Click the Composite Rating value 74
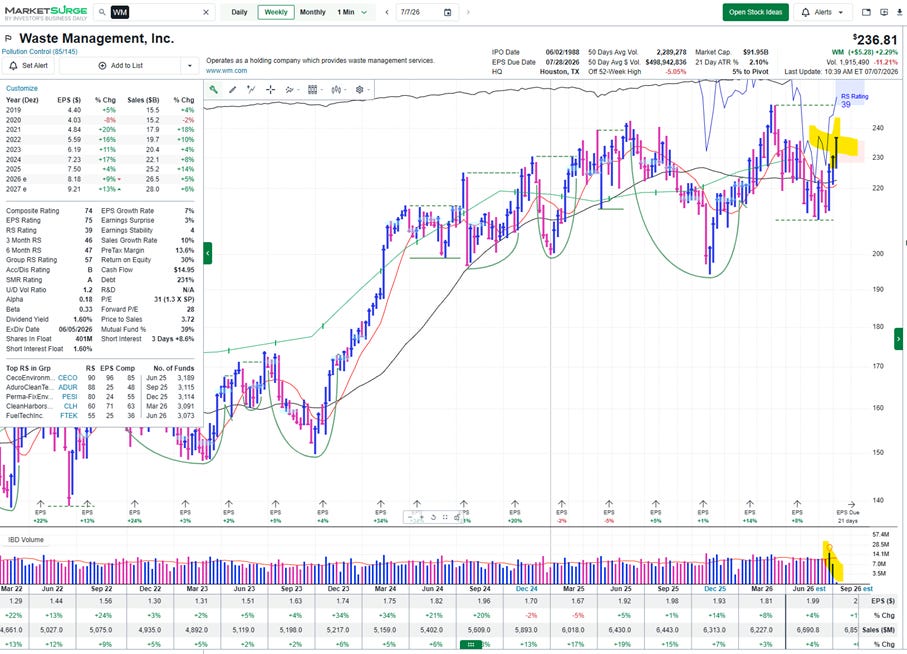 point(89,211)
